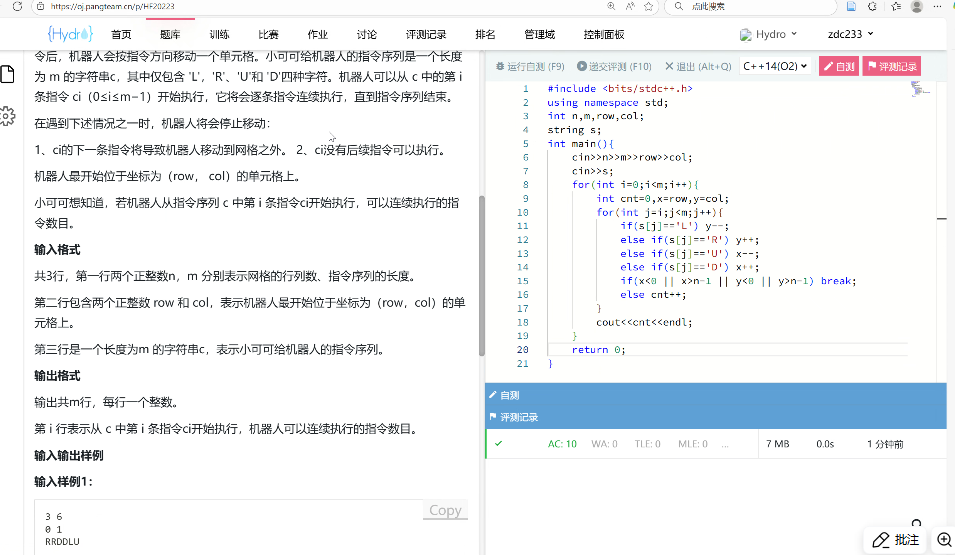Open the C++14(O2) language dropdown
This screenshot has width=955, height=555.
pyautogui.click(x=775, y=67)
